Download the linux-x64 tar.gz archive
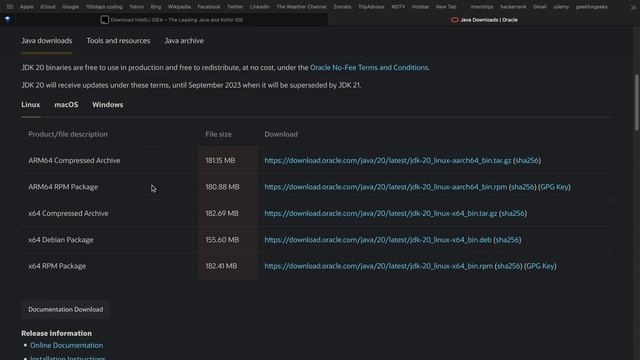 (x=381, y=213)
